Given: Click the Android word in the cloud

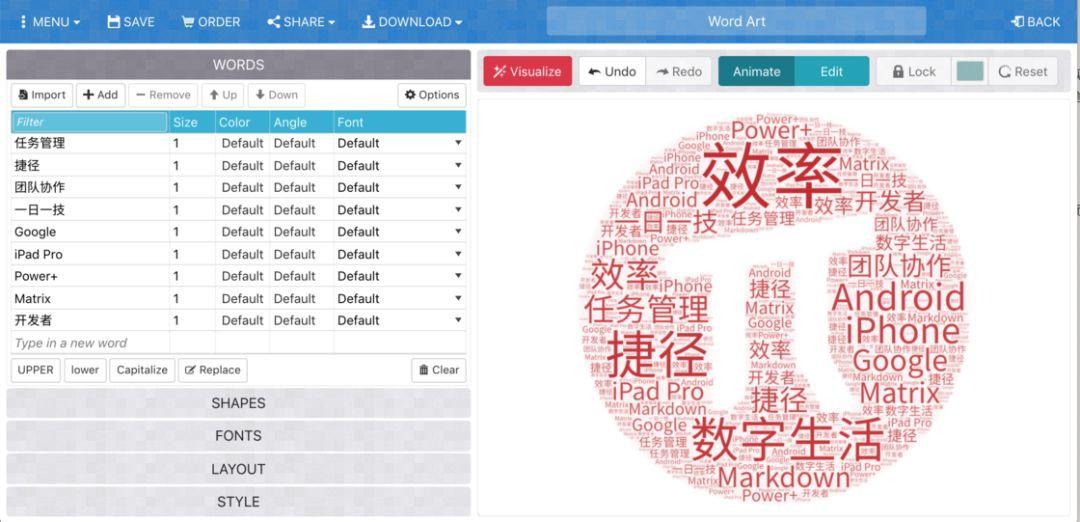Looking at the screenshot, I should 898,298.
